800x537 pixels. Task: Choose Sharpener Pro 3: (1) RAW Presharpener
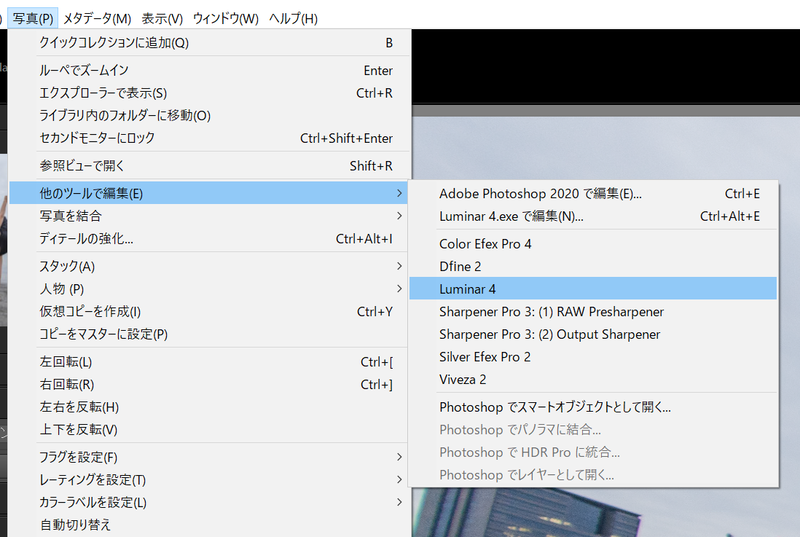tap(593, 312)
